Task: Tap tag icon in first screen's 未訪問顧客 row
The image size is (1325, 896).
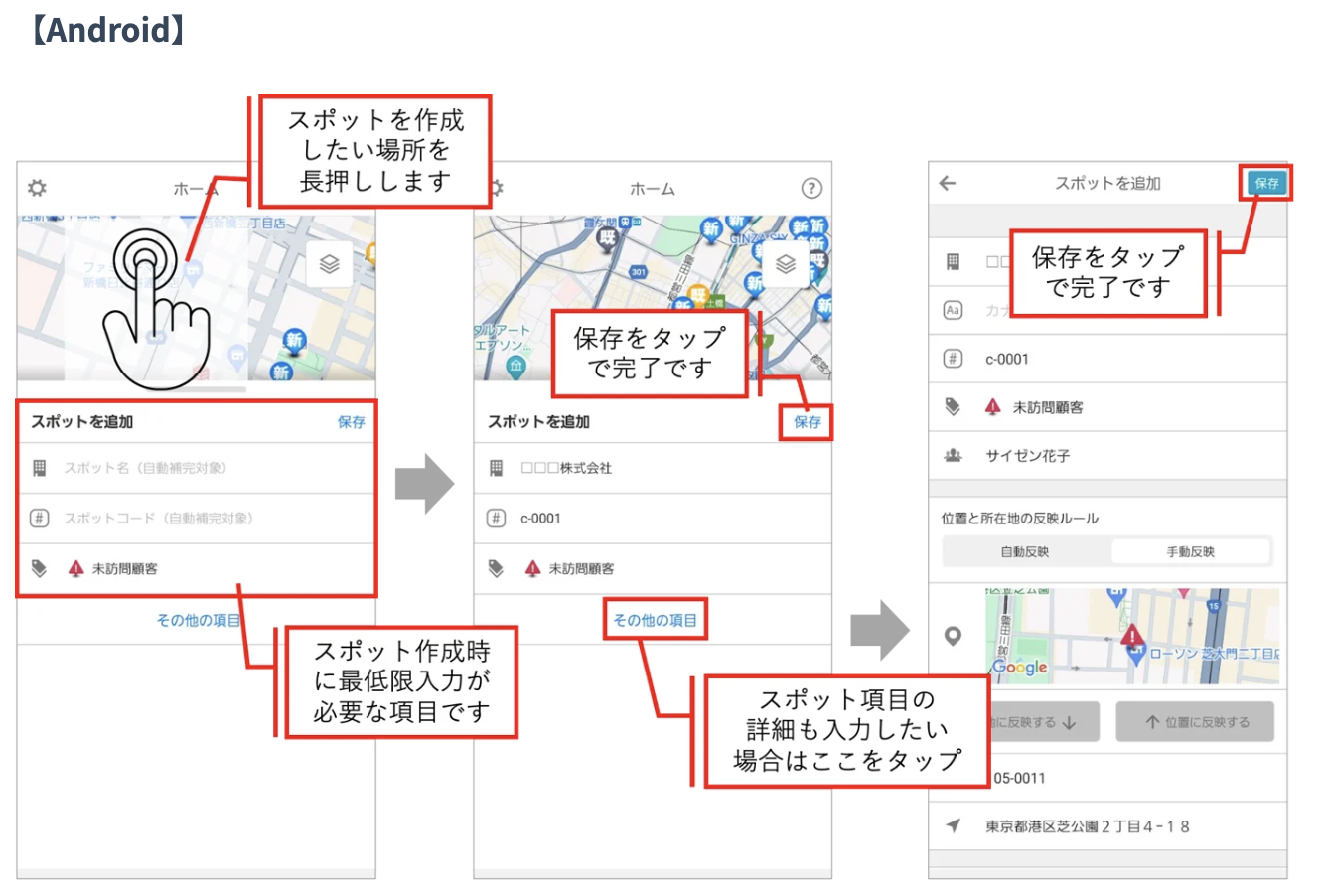Action: coord(39,569)
